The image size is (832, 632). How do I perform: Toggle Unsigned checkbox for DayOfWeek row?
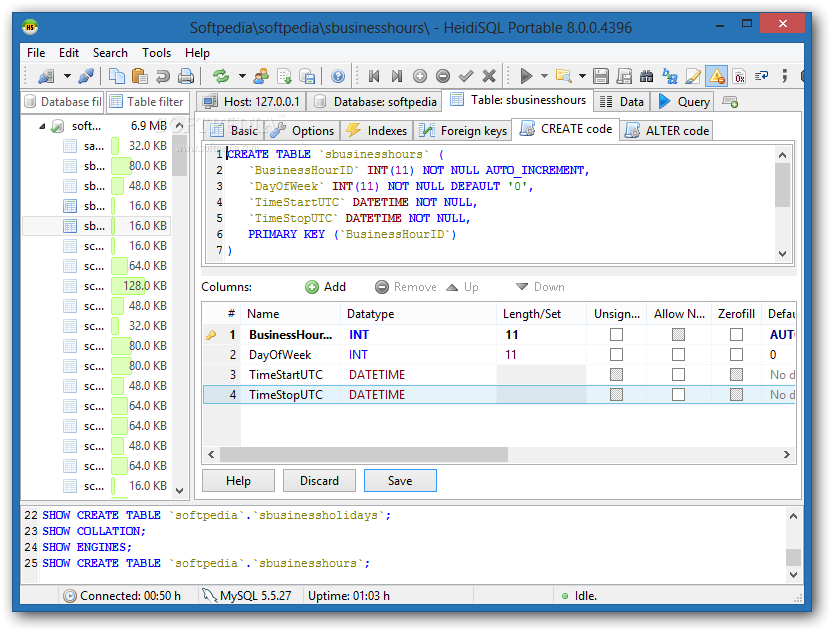tap(616, 354)
